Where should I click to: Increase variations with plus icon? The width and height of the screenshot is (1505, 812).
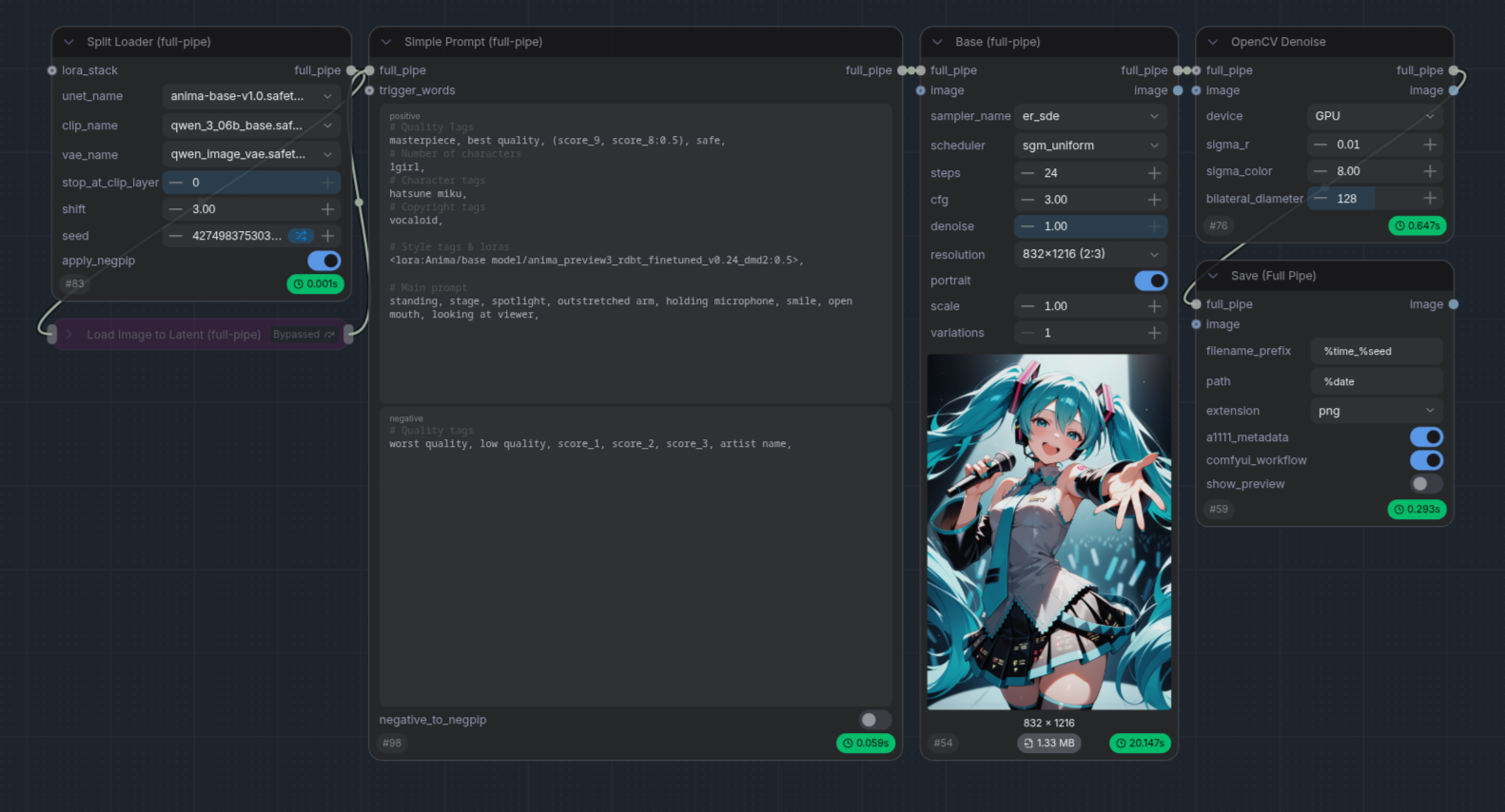pos(1154,333)
